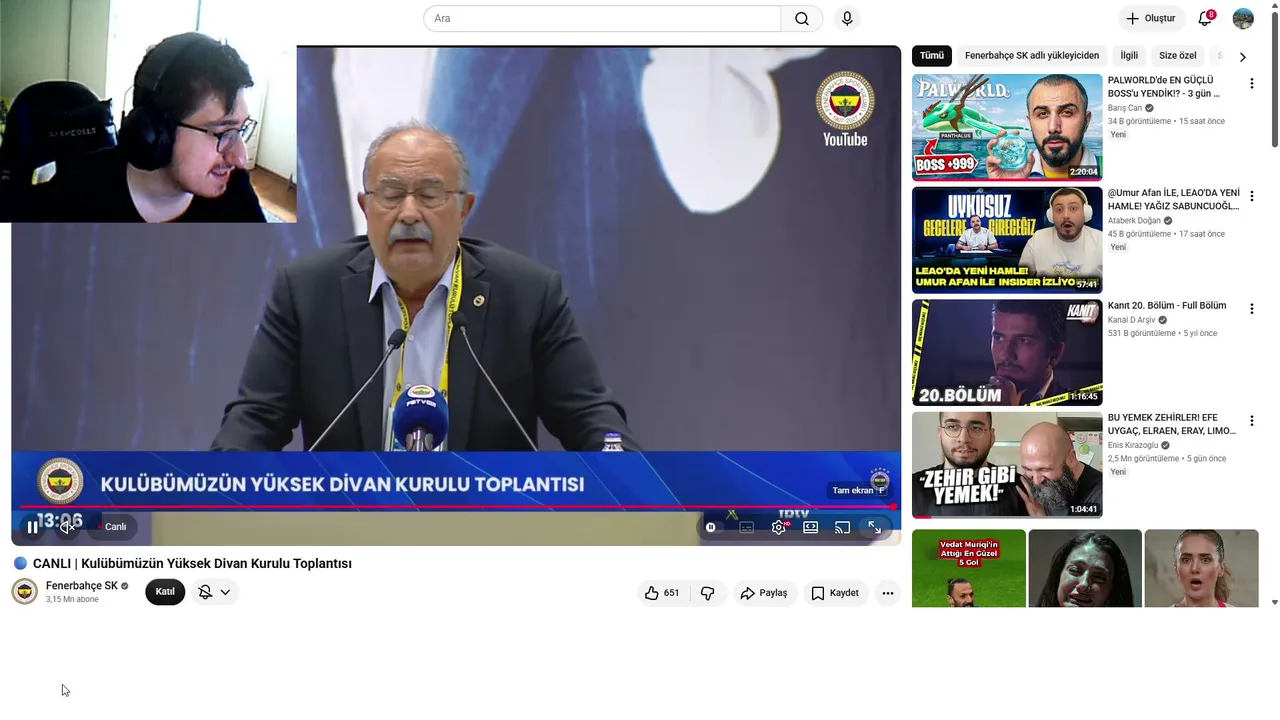Click the search magnifier button
Screen dimensions: 1280x720
[802, 19]
